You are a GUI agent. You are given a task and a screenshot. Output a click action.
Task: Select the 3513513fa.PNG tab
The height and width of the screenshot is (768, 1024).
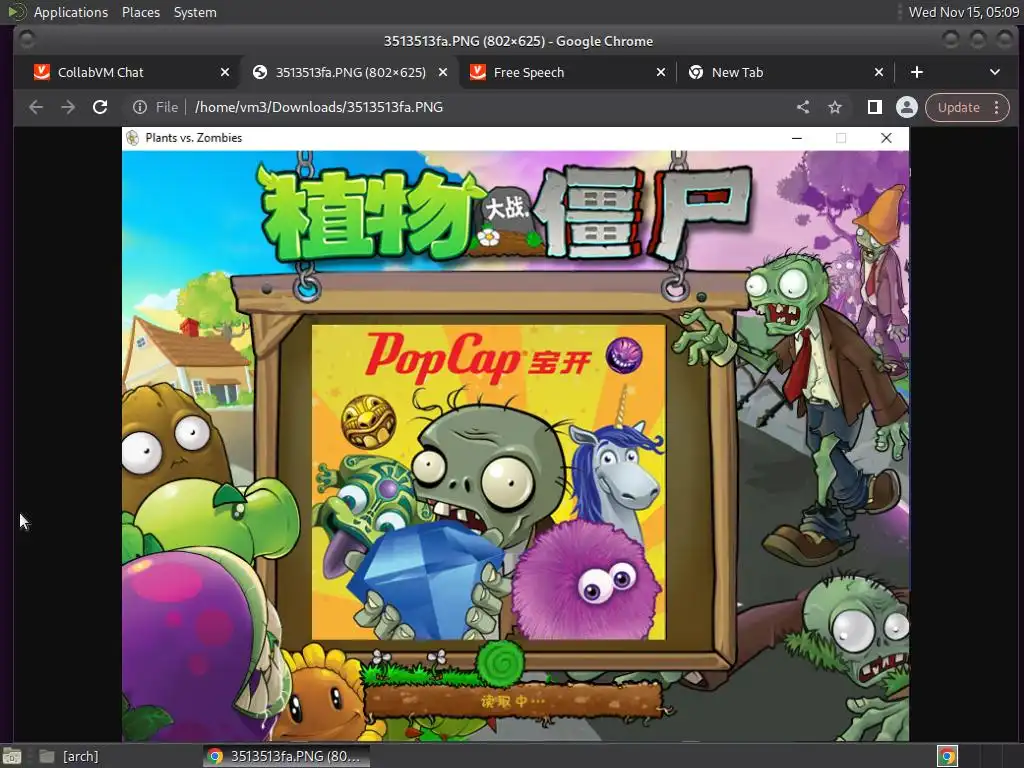[x=350, y=72]
